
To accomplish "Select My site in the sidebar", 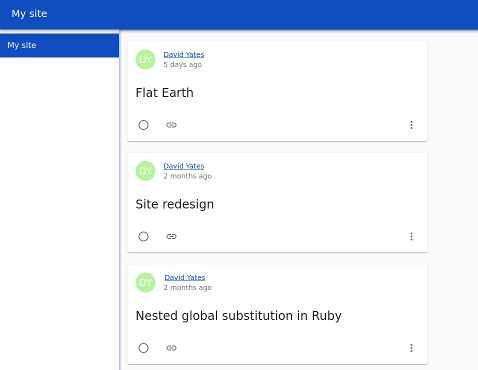I will (x=59, y=45).
